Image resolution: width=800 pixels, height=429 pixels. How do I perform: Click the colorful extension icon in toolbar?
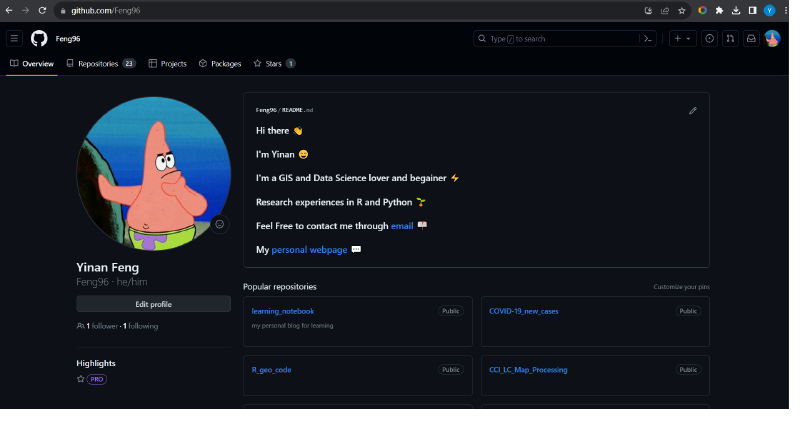(703, 10)
